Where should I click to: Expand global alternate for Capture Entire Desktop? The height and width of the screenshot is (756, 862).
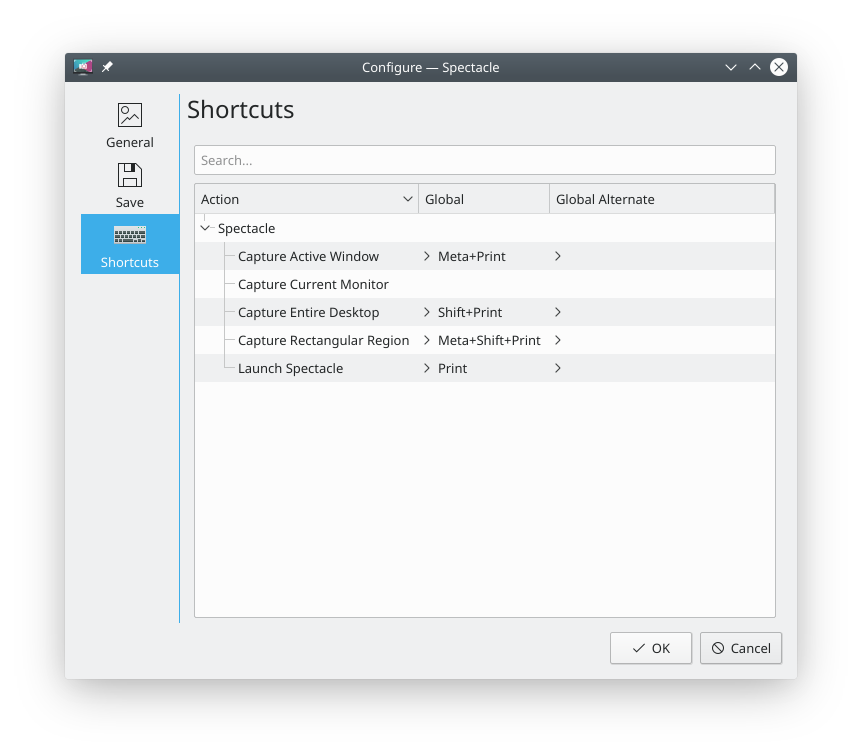(557, 312)
